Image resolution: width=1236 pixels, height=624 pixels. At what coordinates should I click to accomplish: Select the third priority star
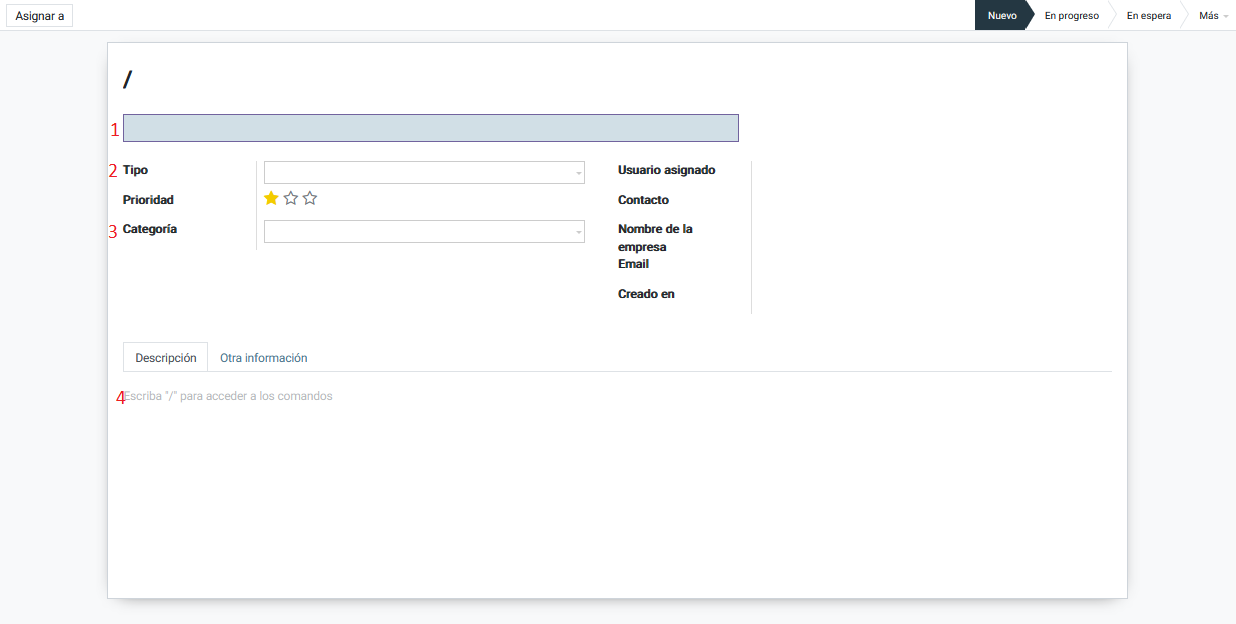(x=310, y=199)
